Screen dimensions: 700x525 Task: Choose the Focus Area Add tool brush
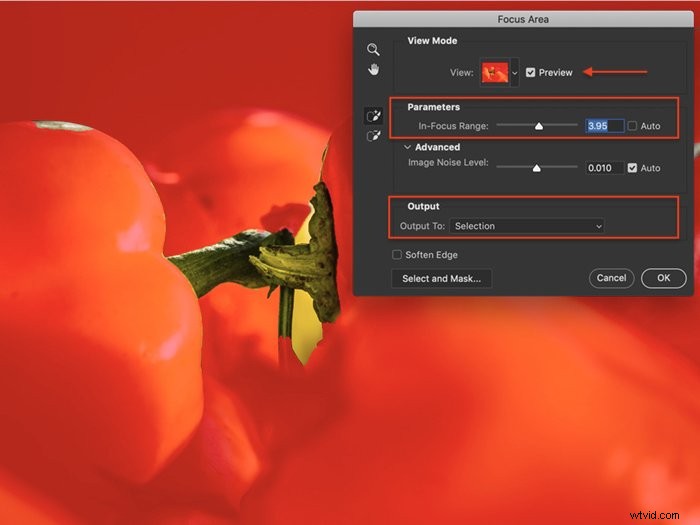[x=374, y=116]
